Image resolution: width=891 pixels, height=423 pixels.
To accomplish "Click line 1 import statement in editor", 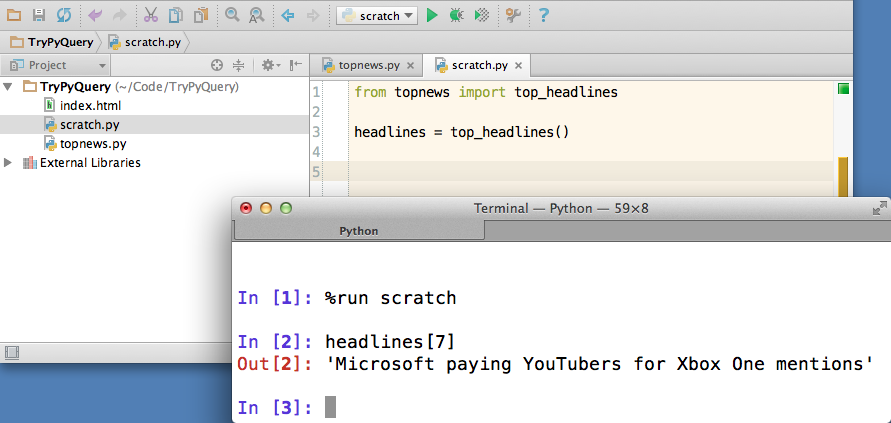I will (x=486, y=92).
